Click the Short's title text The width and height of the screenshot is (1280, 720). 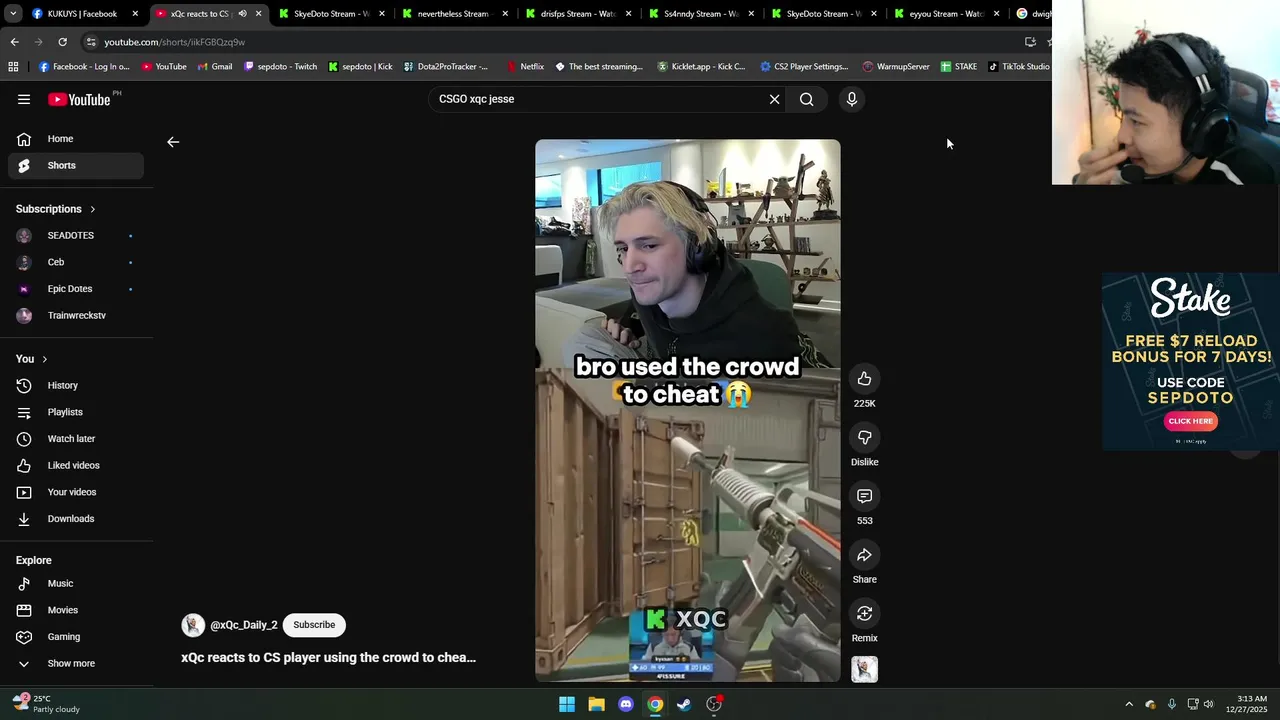[328, 657]
